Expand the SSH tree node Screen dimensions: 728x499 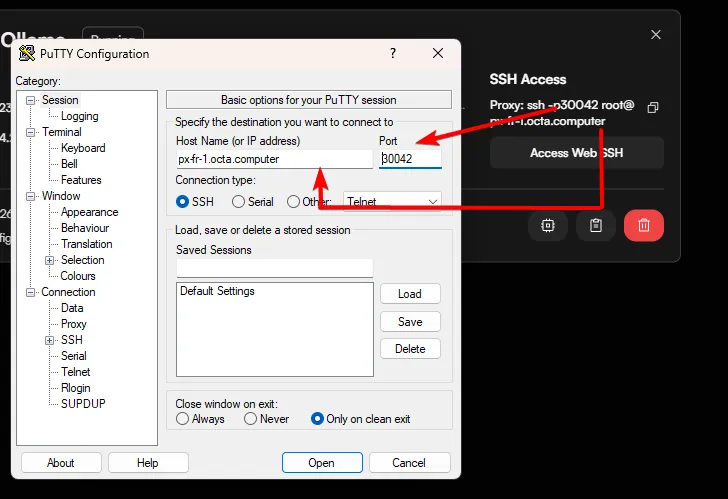(49, 340)
